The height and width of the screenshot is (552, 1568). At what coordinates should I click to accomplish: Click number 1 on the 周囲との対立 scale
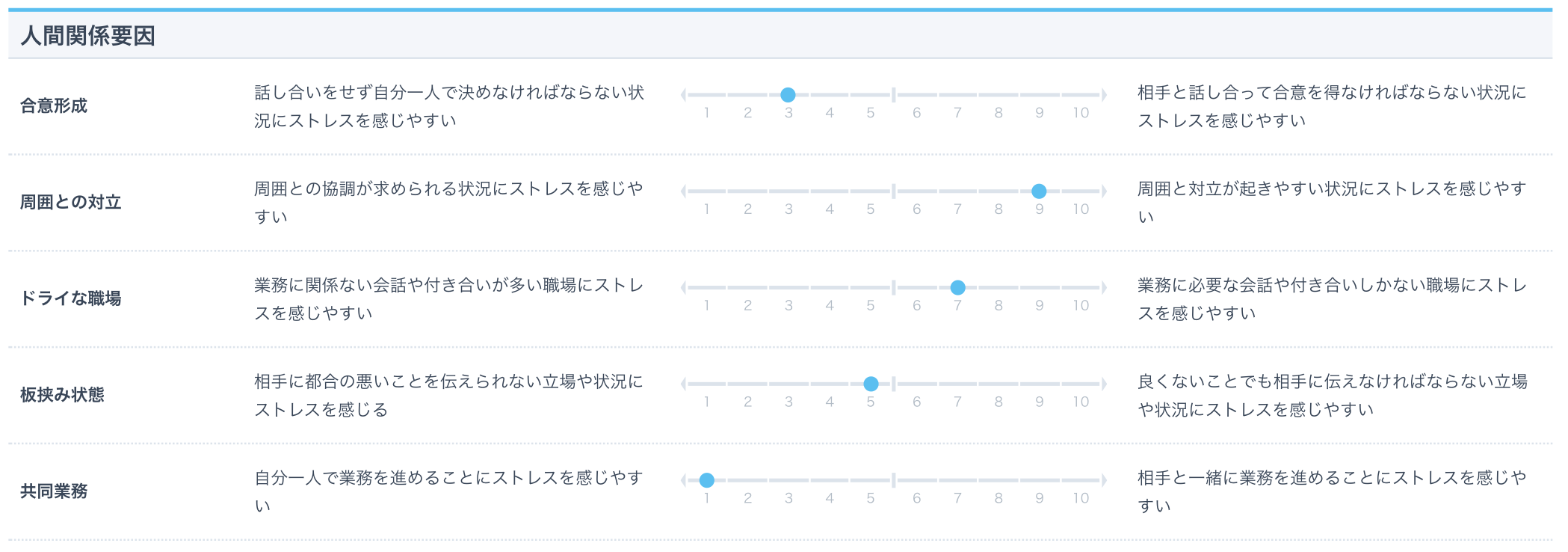click(706, 209)
